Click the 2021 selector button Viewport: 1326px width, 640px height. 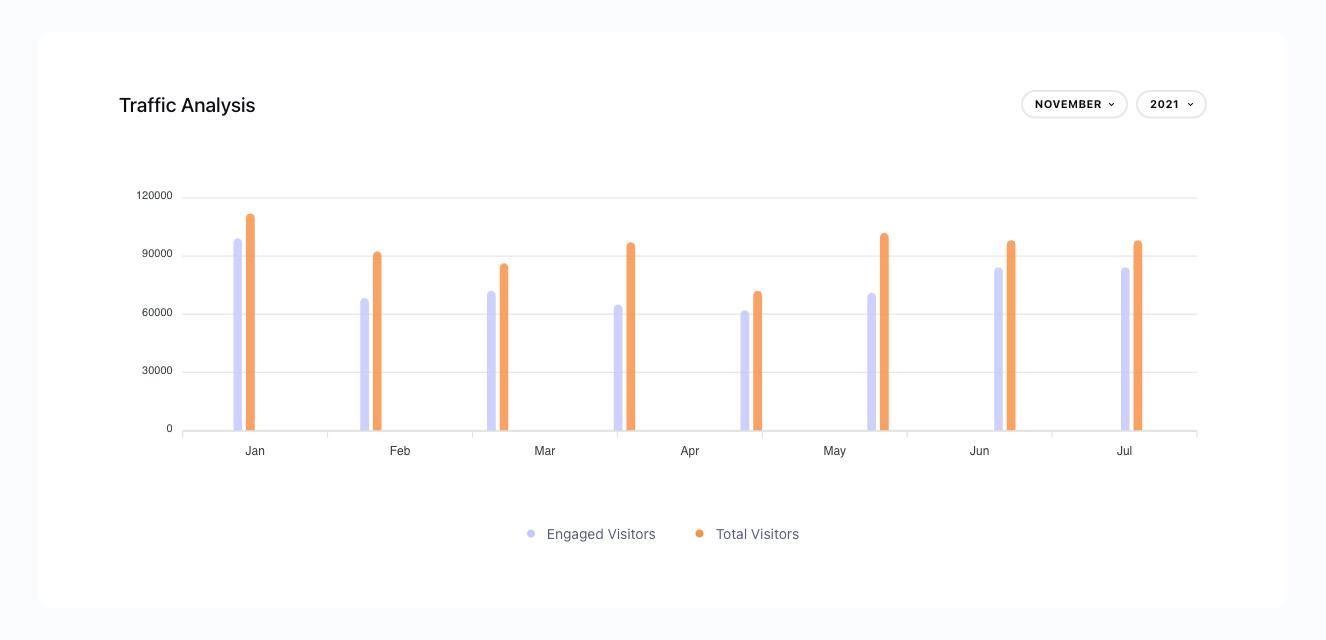pos(1170,104)
